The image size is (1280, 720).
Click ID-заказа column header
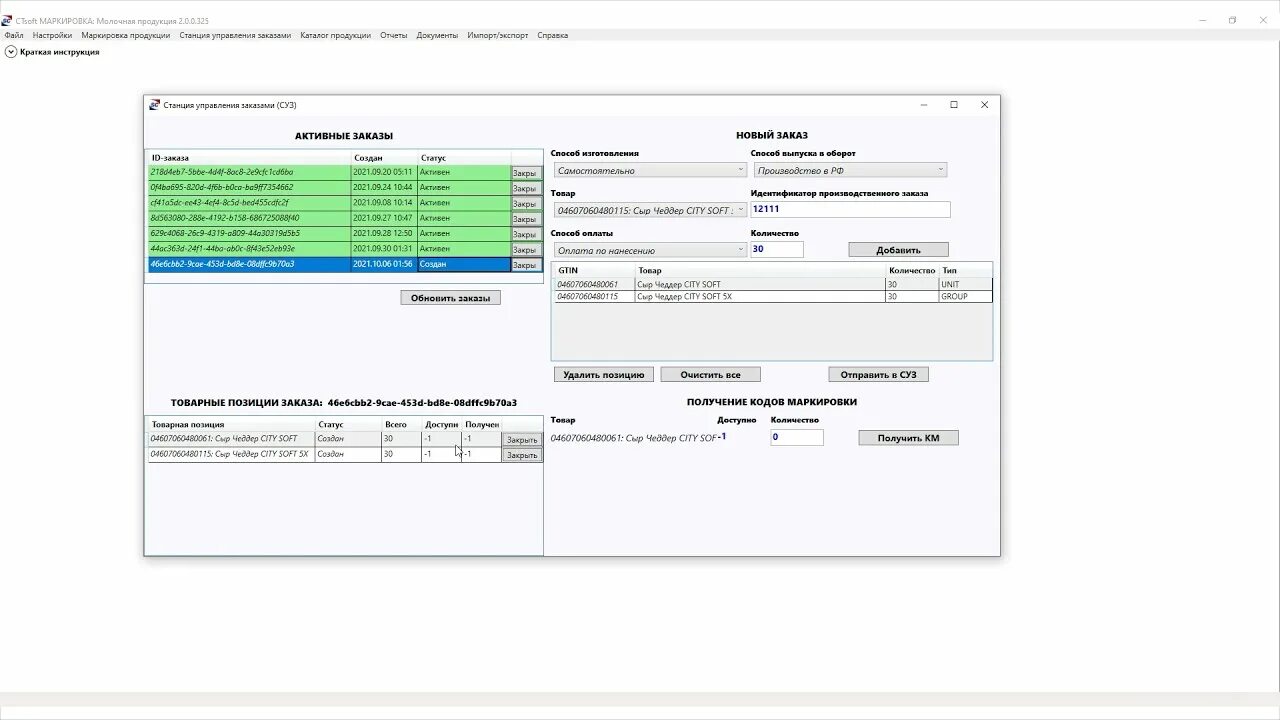tap(249, 158)
